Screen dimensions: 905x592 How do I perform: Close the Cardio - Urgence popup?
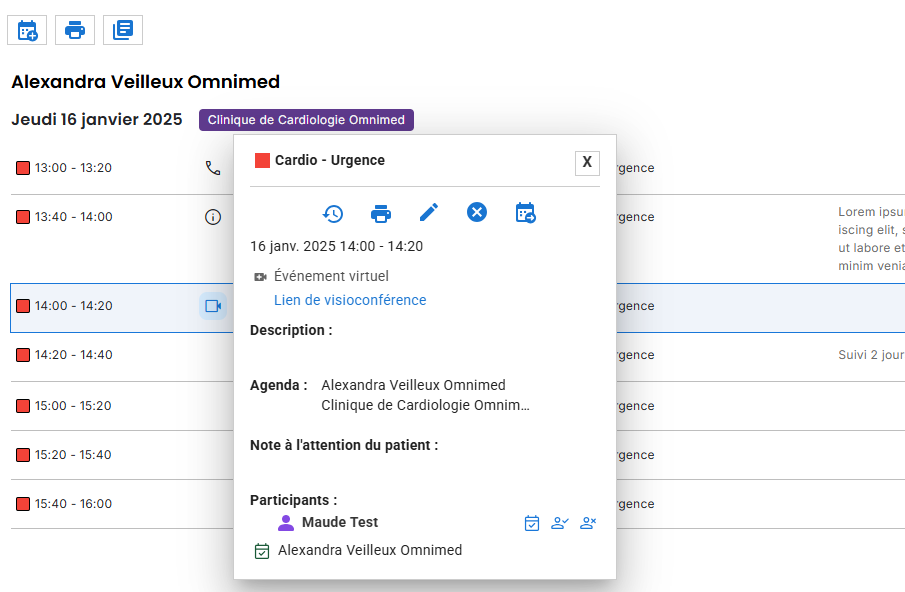point(587,163)
